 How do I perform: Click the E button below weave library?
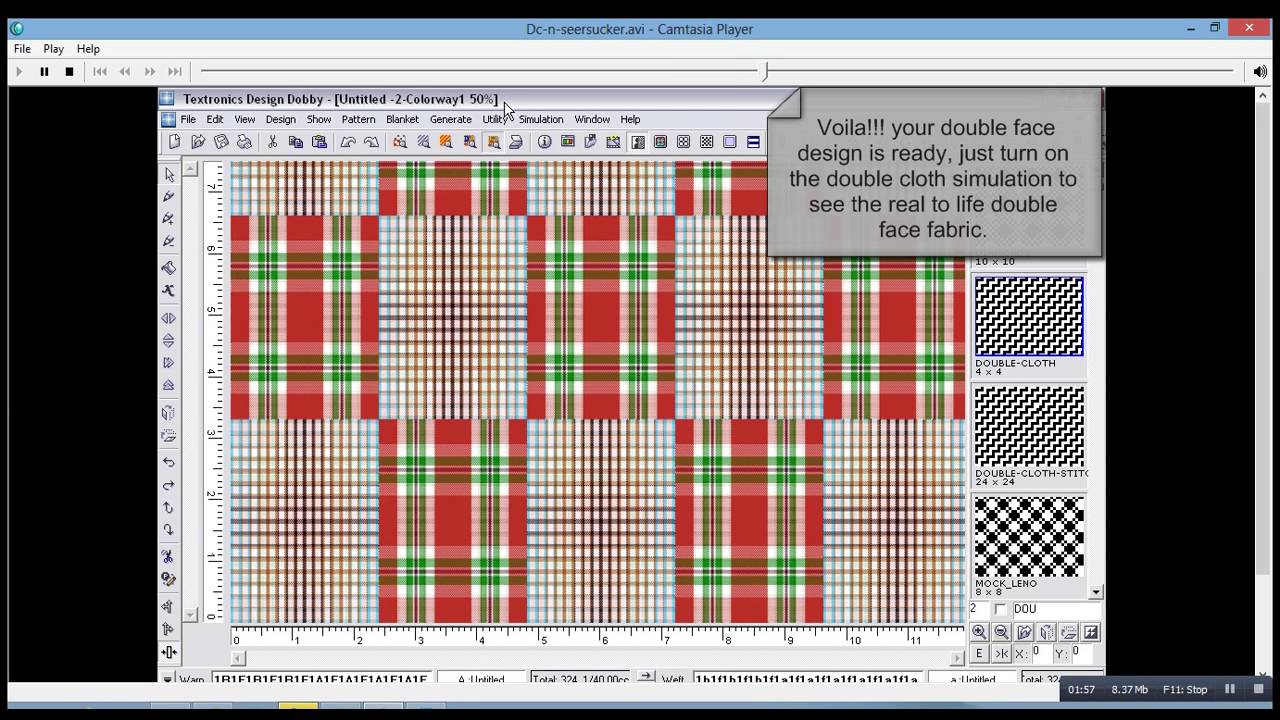[979, 653]
